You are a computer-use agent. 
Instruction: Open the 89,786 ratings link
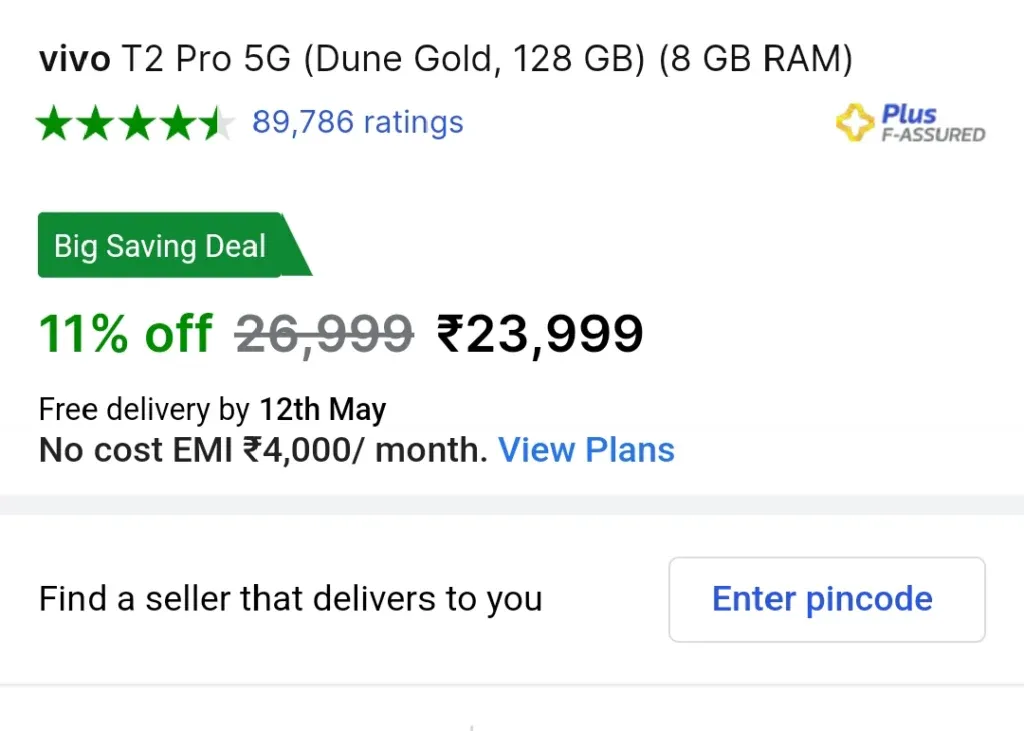click(x=357, y=122)
